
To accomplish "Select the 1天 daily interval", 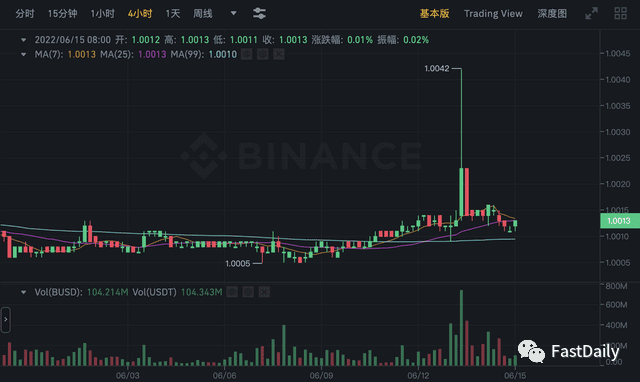I will (173, 13).
